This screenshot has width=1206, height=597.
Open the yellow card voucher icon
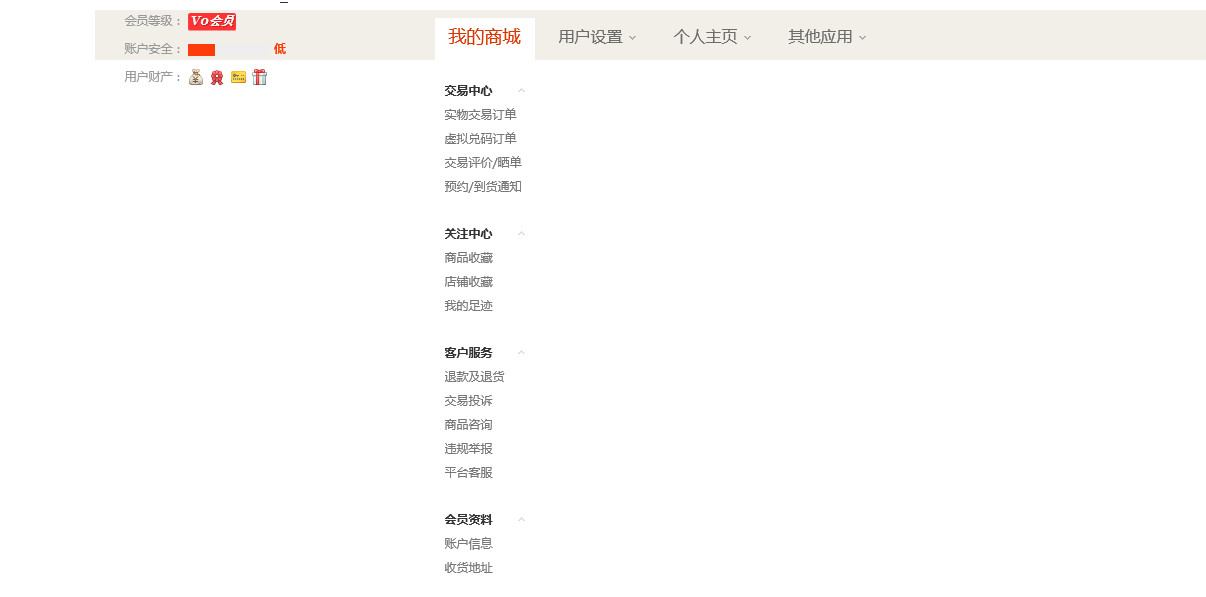tap(238, 77)
